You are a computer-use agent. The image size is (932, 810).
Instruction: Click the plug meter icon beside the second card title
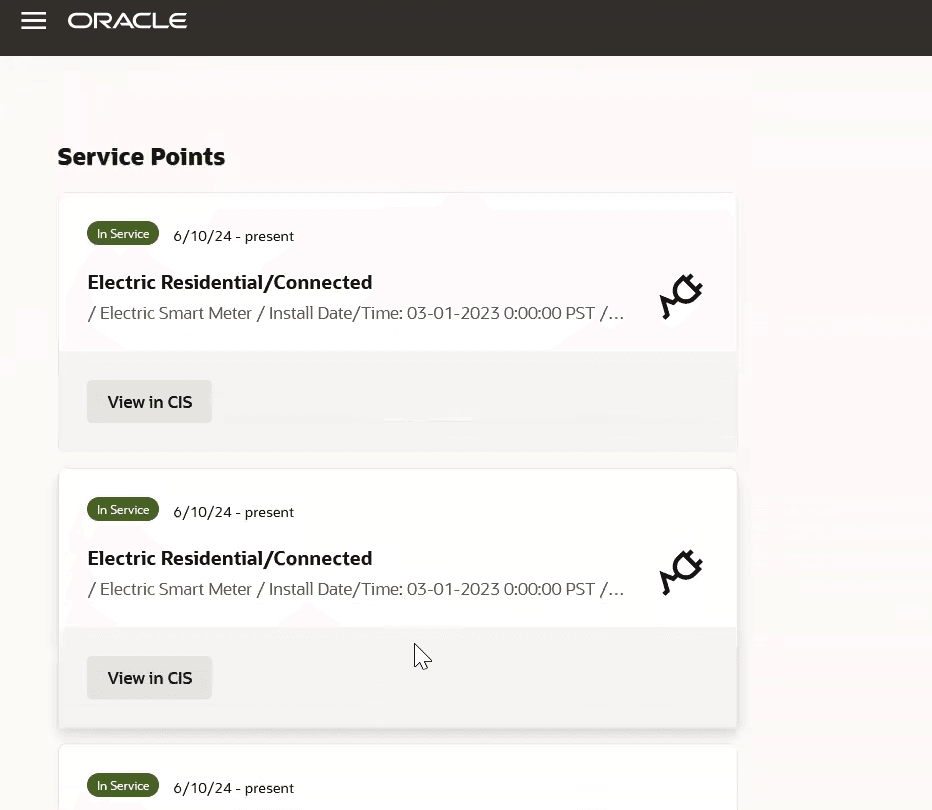pos(681,572)
